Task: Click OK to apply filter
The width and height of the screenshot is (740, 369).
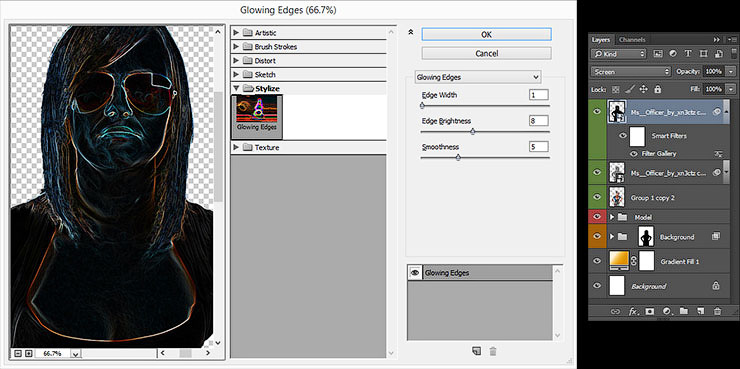Action: point(486,34)
